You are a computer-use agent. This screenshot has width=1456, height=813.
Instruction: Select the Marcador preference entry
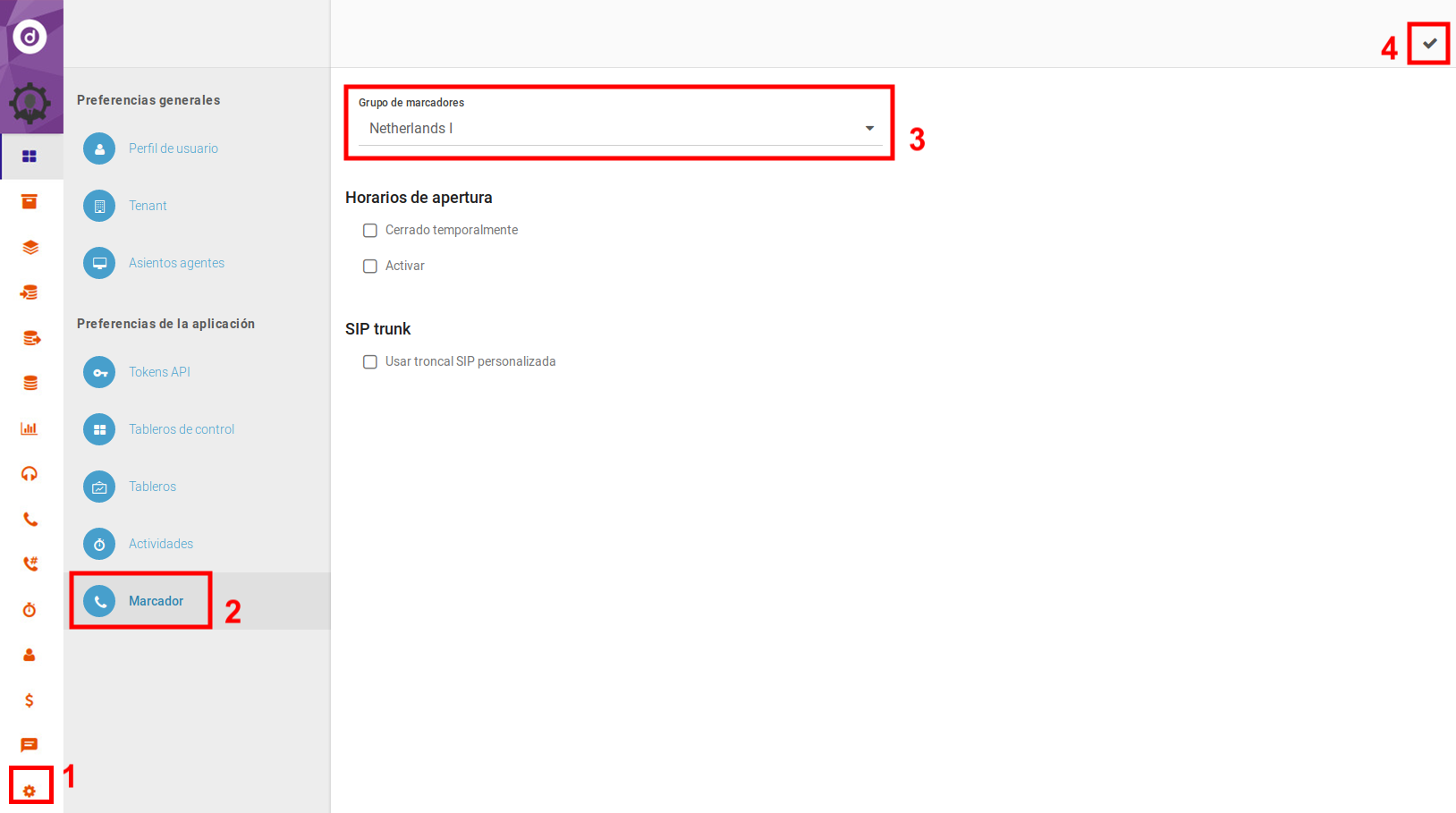(x=157, y=600)
